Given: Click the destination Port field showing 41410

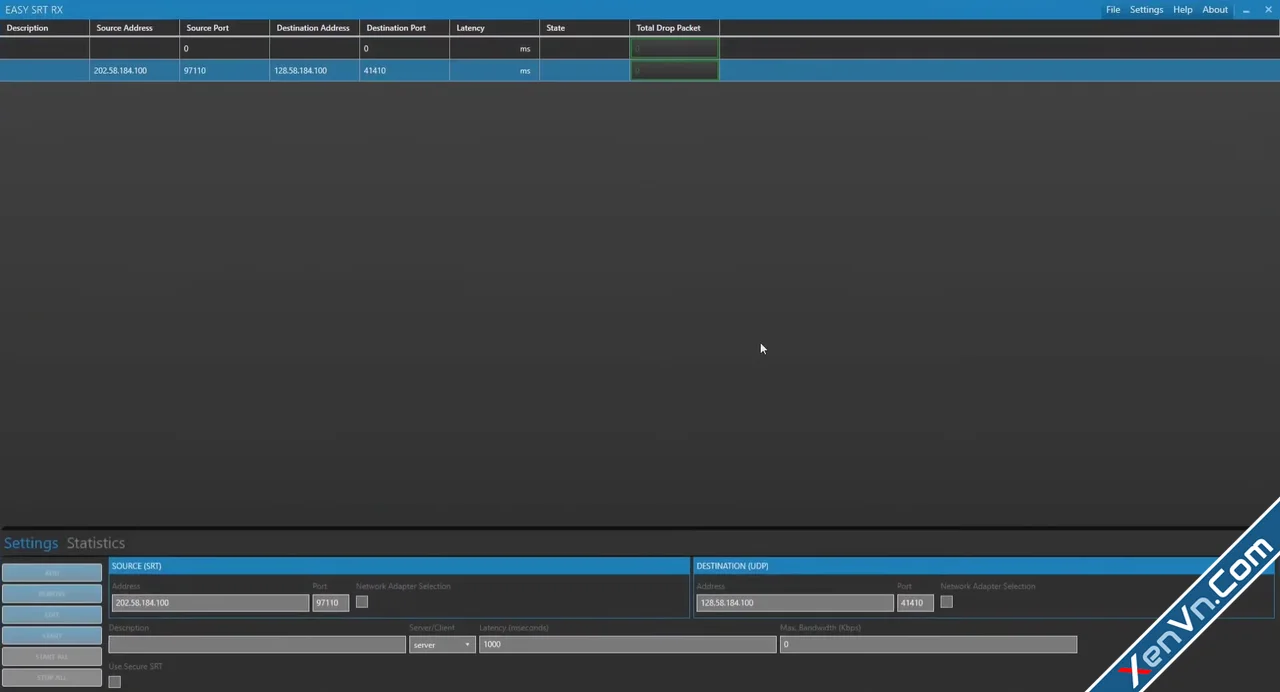Looking at the screenshot, I should (915, 603).
